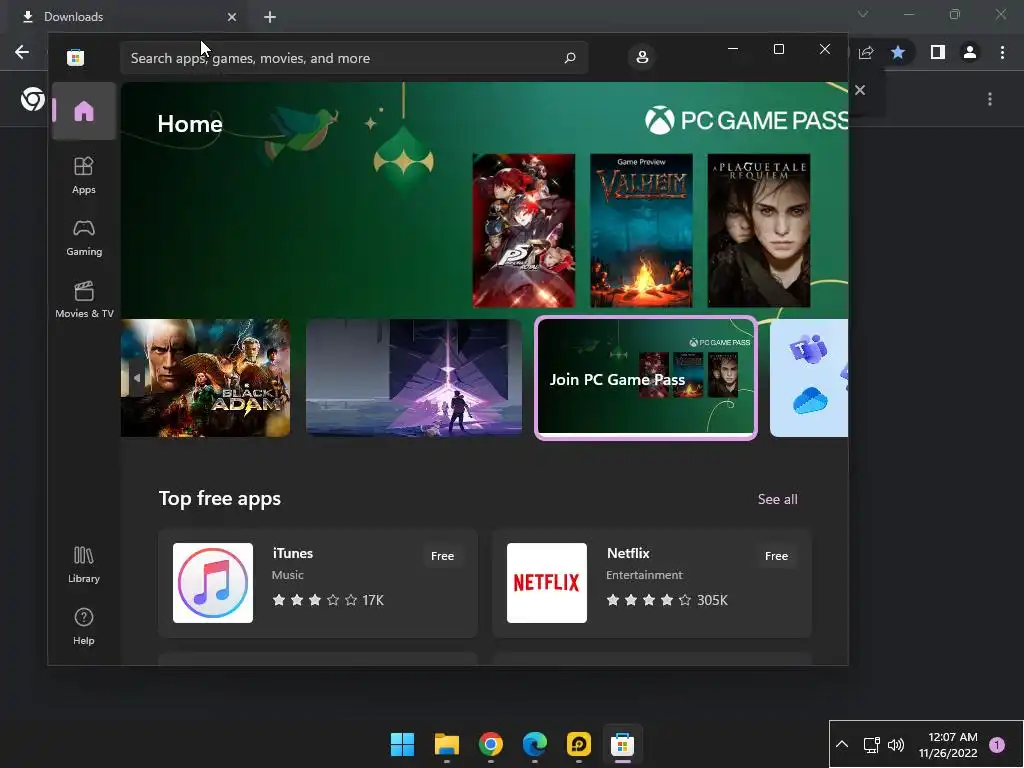Viewport: 1024px width, 768px height.
Task: Click Chrome share page icon
Action: point(866,52)
